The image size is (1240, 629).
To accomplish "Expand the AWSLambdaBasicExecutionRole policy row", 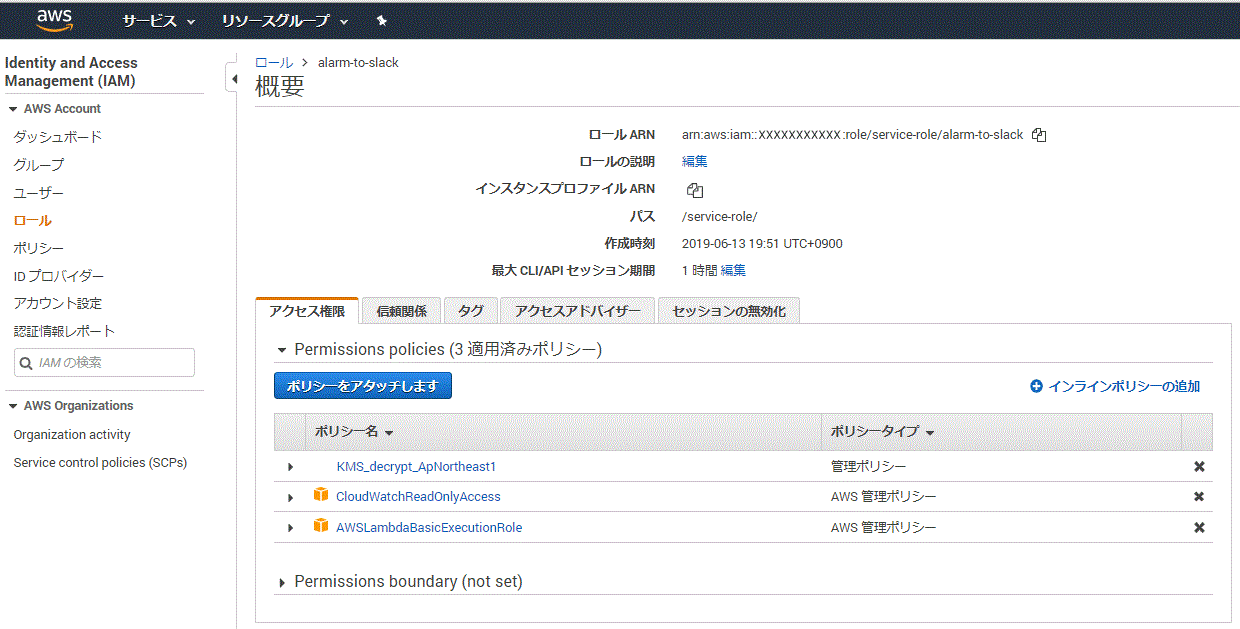I will (x=291, y=528).
